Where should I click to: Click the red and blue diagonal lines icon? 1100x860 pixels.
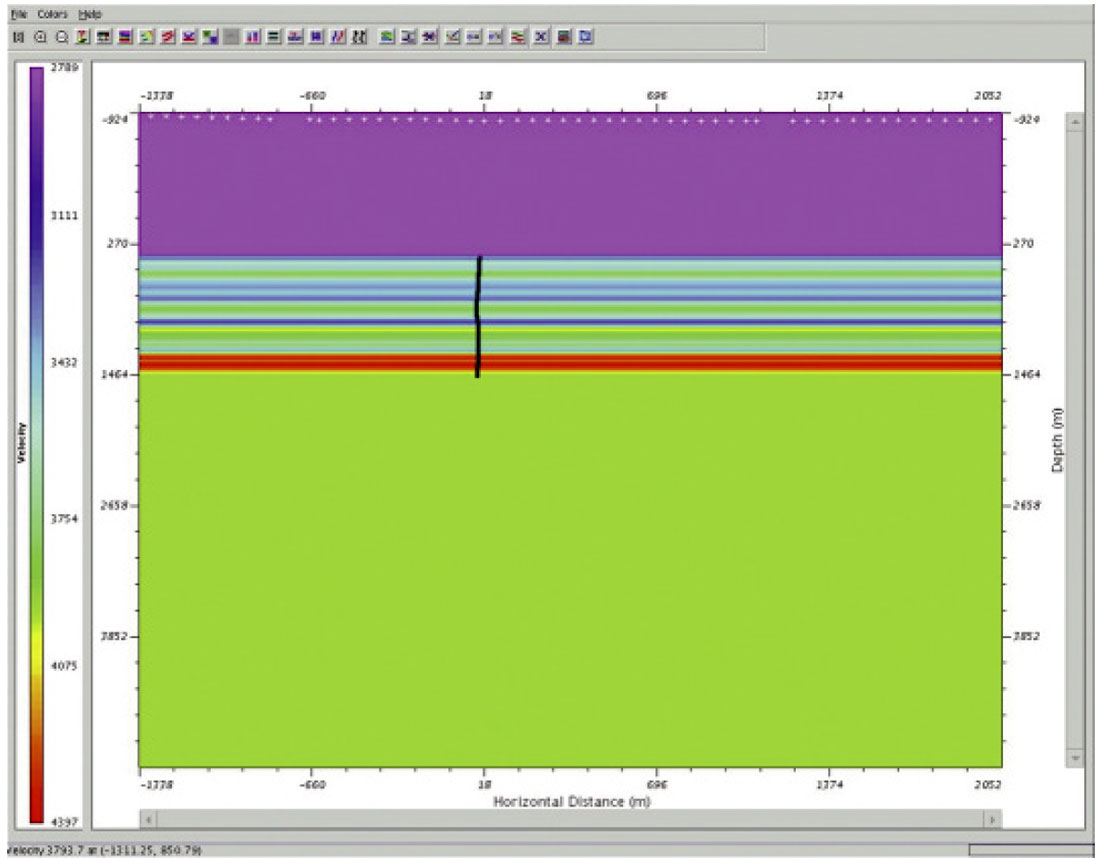[x=337, y=36]
